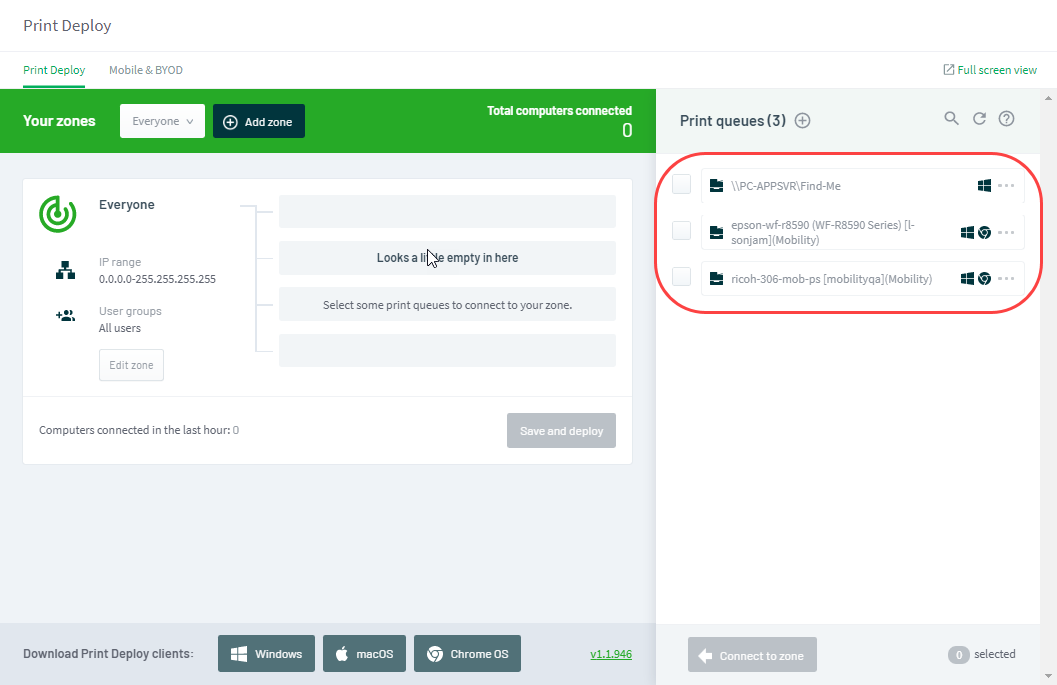
Task: Open the print queue search icon
Action: [951, 118]
